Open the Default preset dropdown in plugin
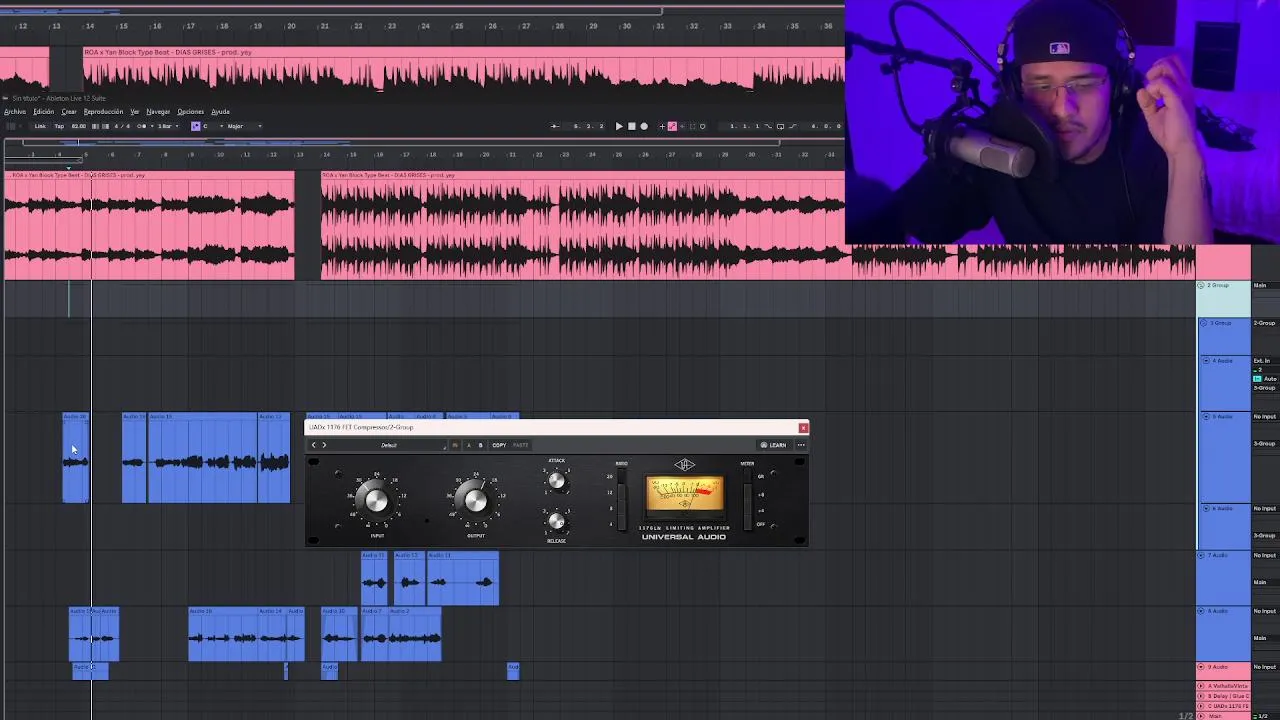The width and height of the screenshot is (1280, 720). (388, 445)
